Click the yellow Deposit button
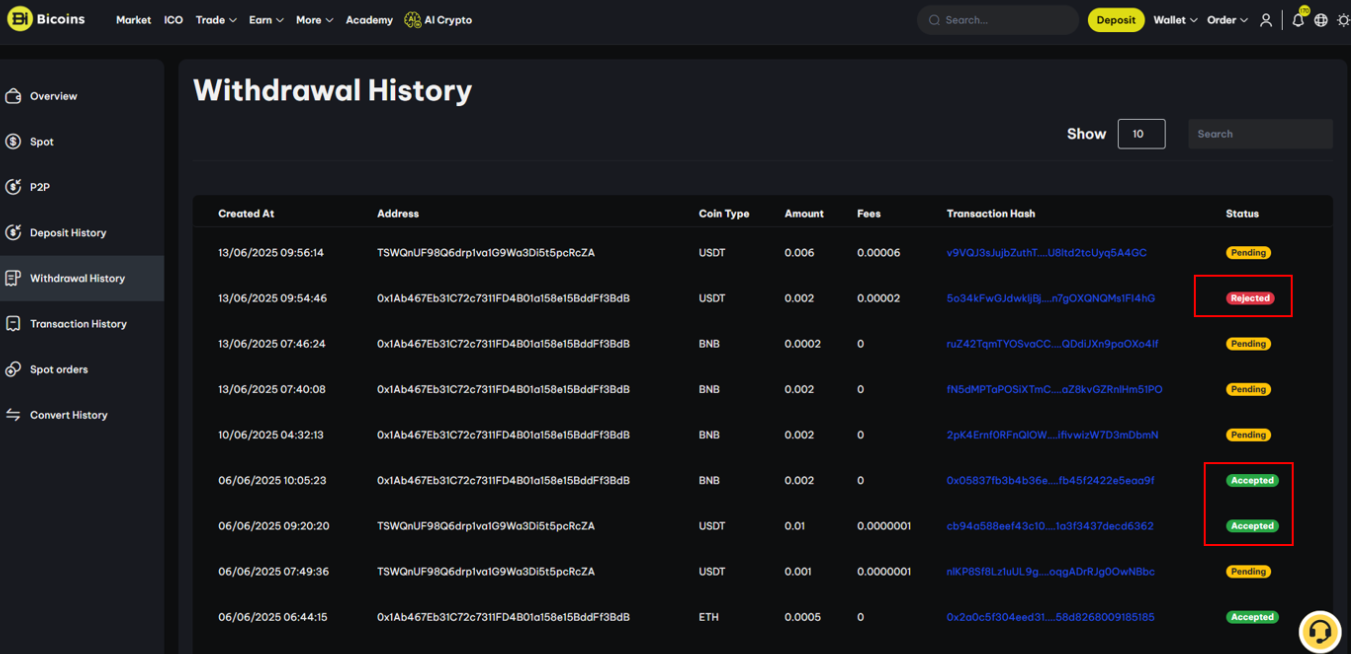Screen dimensions: 1351x654 [1116, 20]
